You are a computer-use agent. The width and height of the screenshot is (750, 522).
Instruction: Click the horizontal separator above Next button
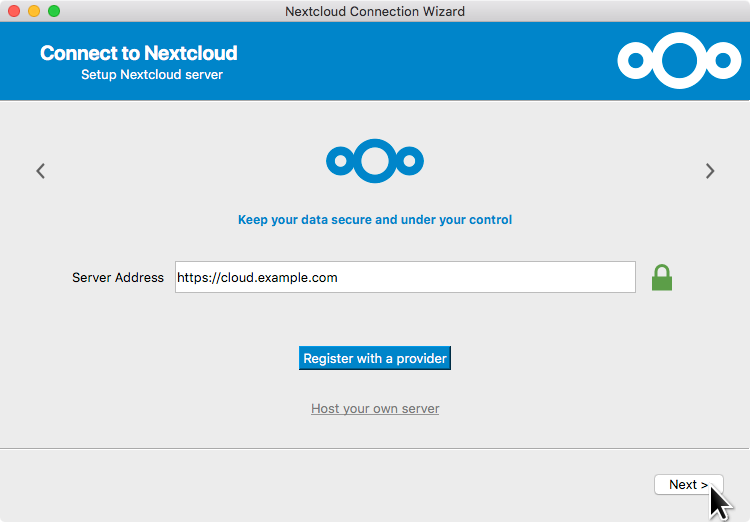click(x=375, y=448)
